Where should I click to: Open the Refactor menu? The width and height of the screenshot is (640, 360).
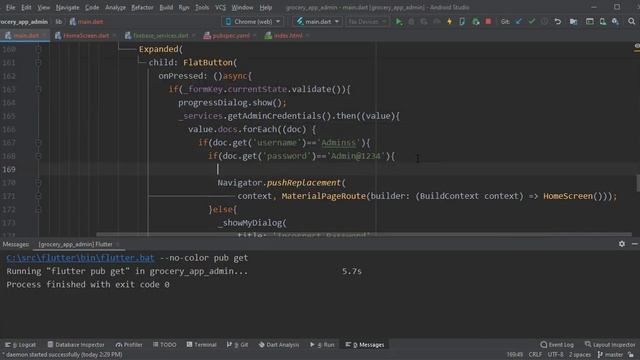click(x=142, y=7)
